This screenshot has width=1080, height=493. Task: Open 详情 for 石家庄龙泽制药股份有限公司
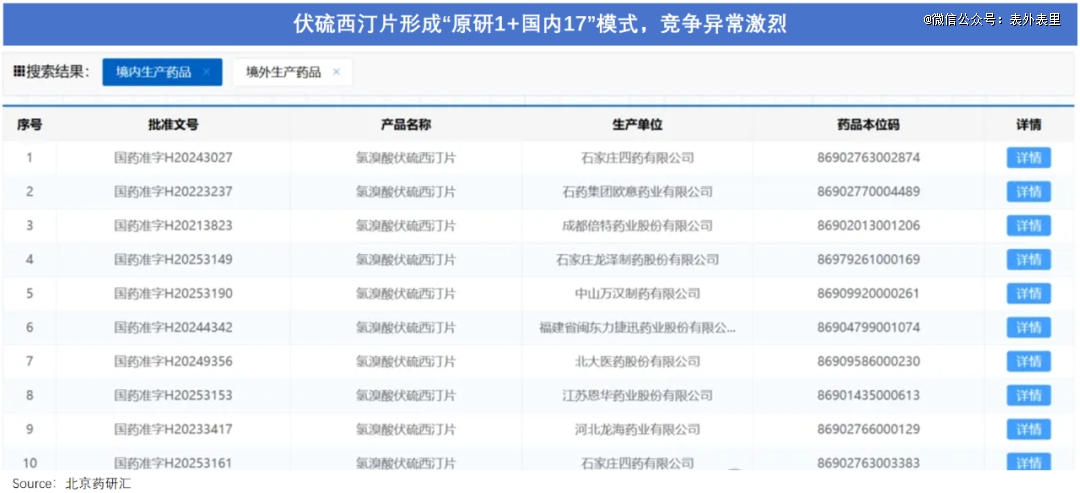click(1028, 260)
